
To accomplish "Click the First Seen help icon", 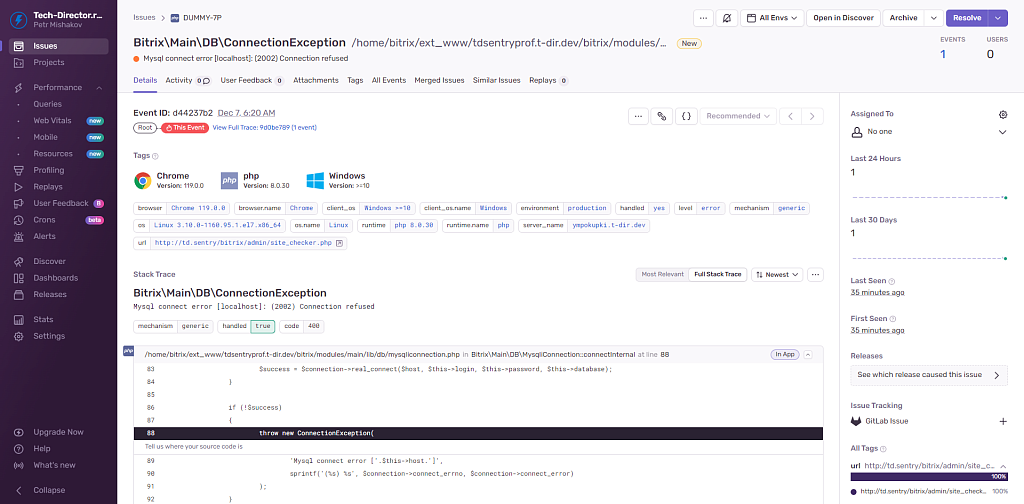I will [x=892, y=316].
